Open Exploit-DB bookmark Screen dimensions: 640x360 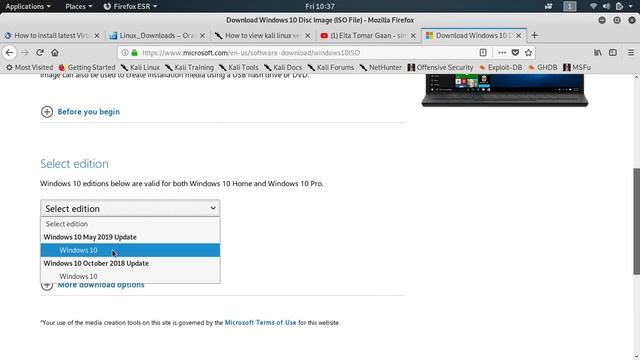500,67
